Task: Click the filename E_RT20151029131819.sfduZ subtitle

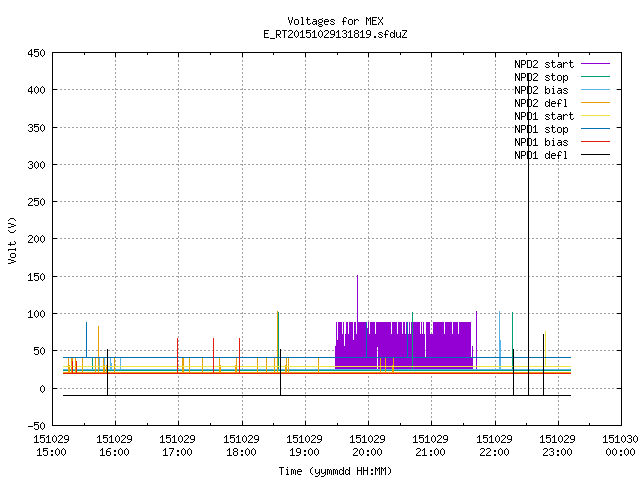Action: [x=335, y=34]
